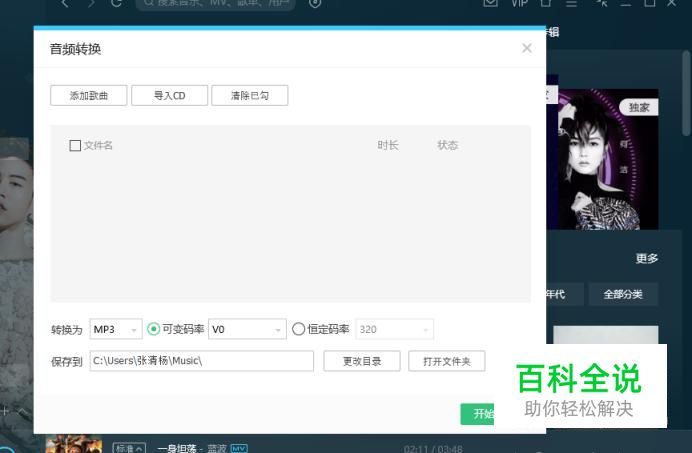Click the 时长 column header

coord(388,145)
